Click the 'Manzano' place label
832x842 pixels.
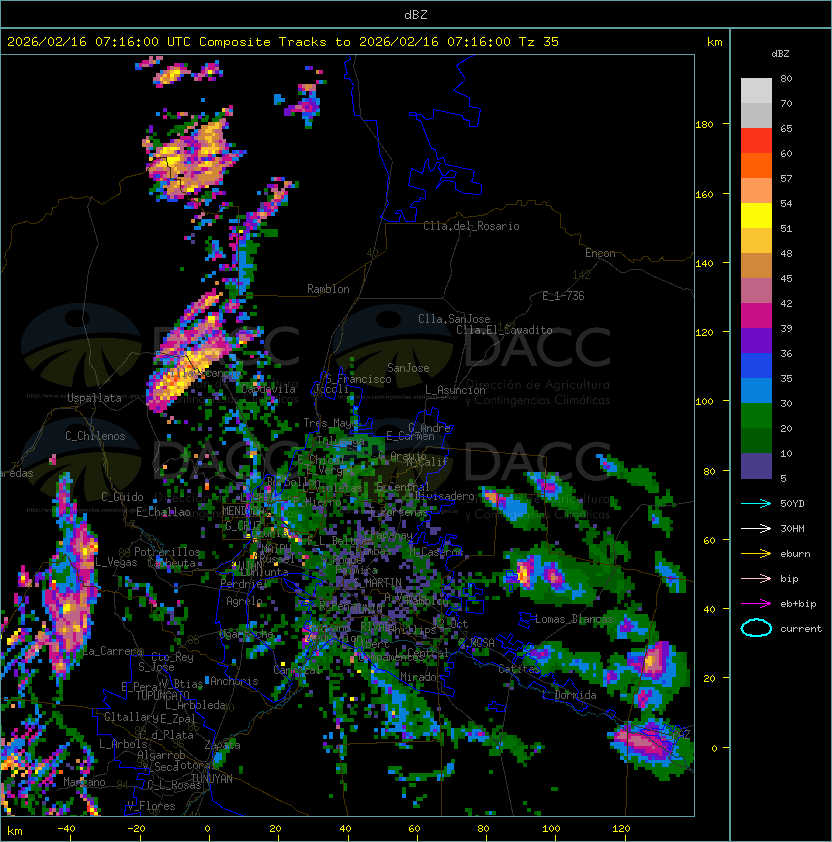[84, 782]
